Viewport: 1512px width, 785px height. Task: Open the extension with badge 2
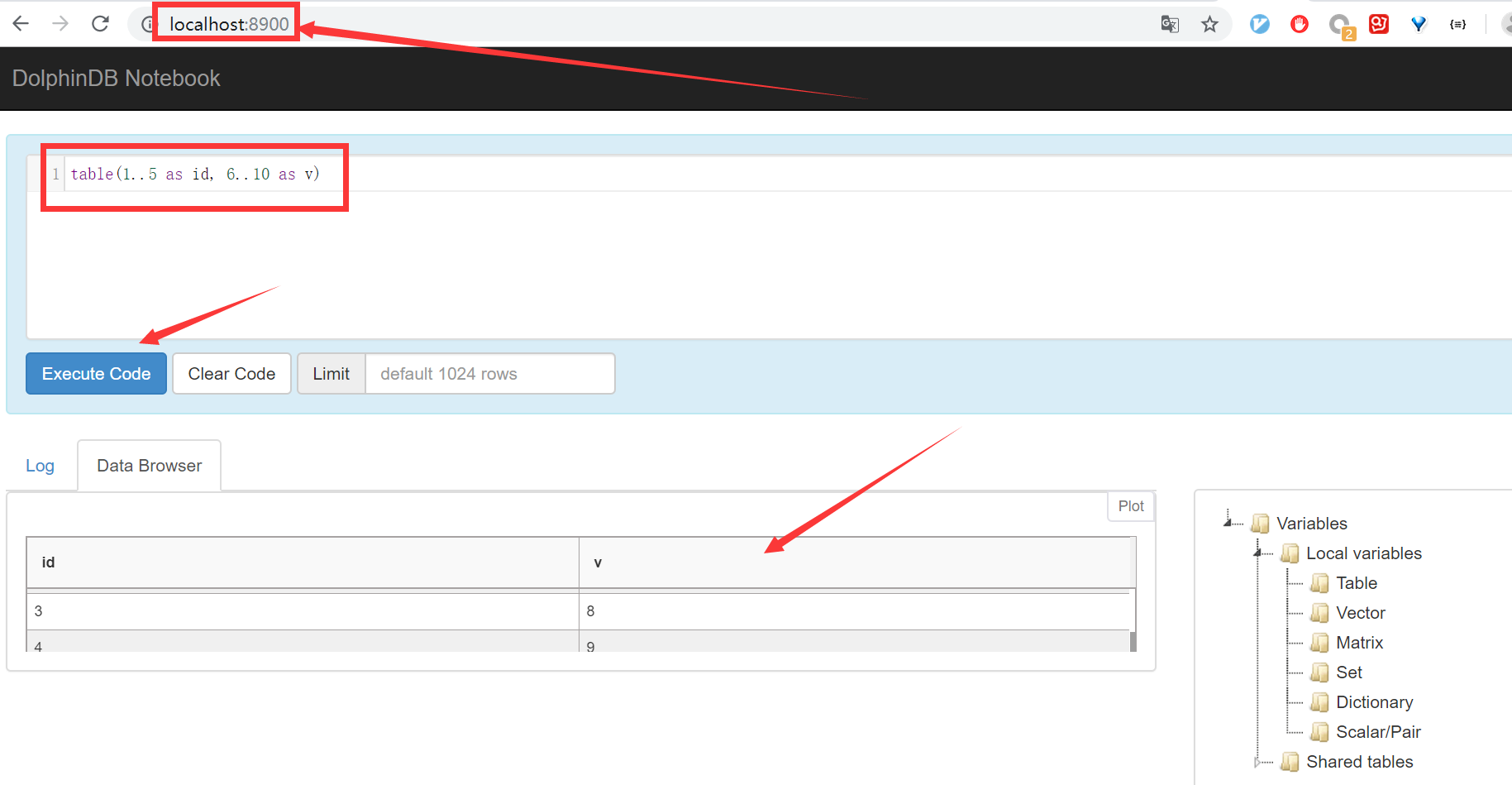pyautogui.click(x=1341, y=26)
